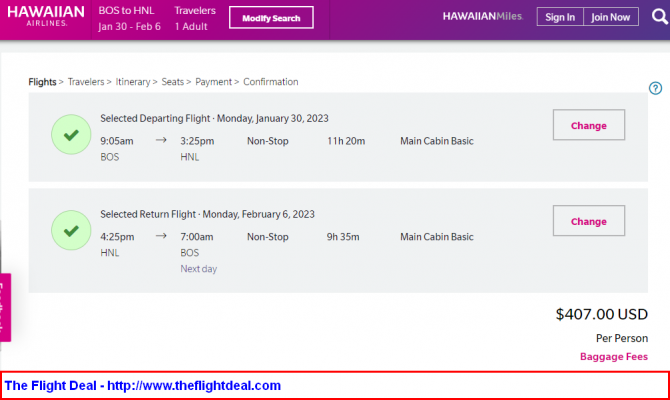The height and width of the screenshot is (400, 670).
Task: Click Main Cabin Basic on return flight
Action: point(437,237)
